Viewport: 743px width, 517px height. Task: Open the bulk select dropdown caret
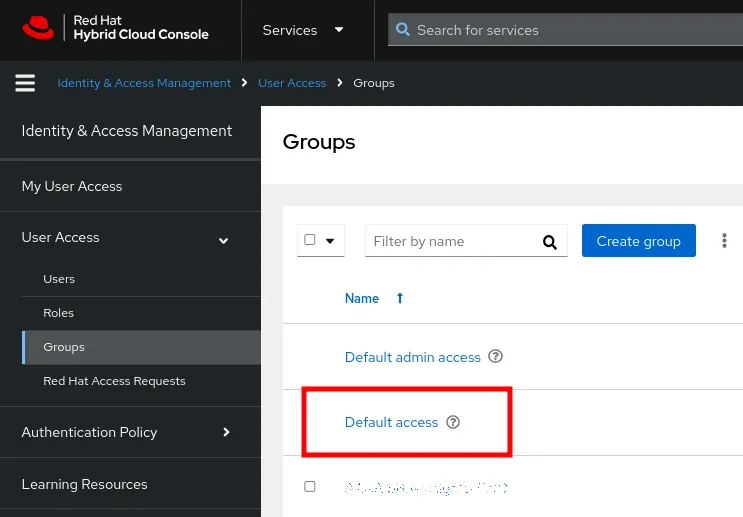[x=330, y=241]
